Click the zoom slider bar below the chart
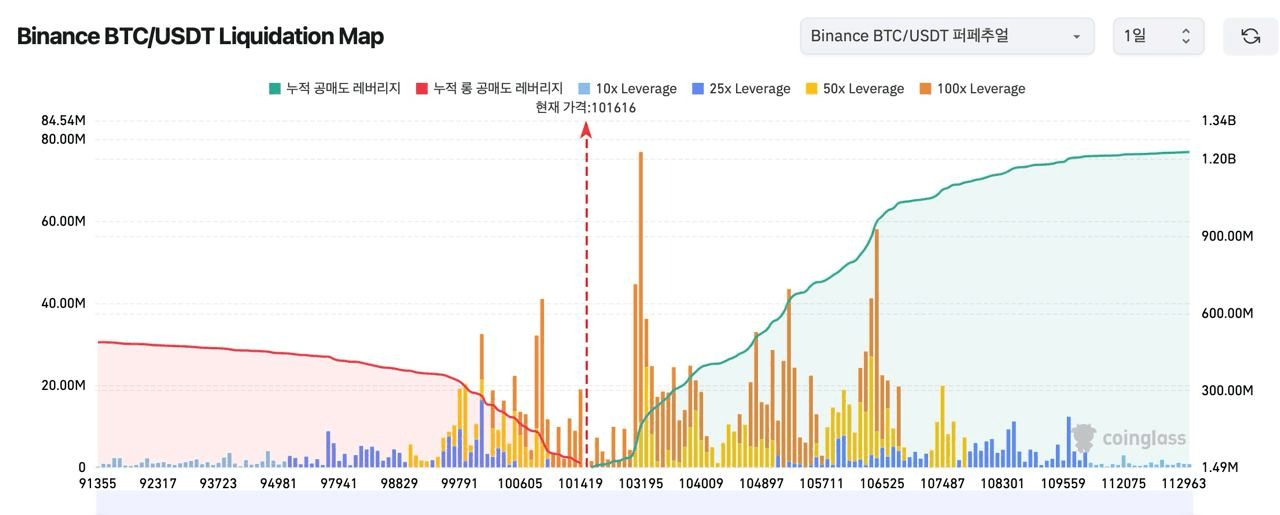 (x=642, y=504)
